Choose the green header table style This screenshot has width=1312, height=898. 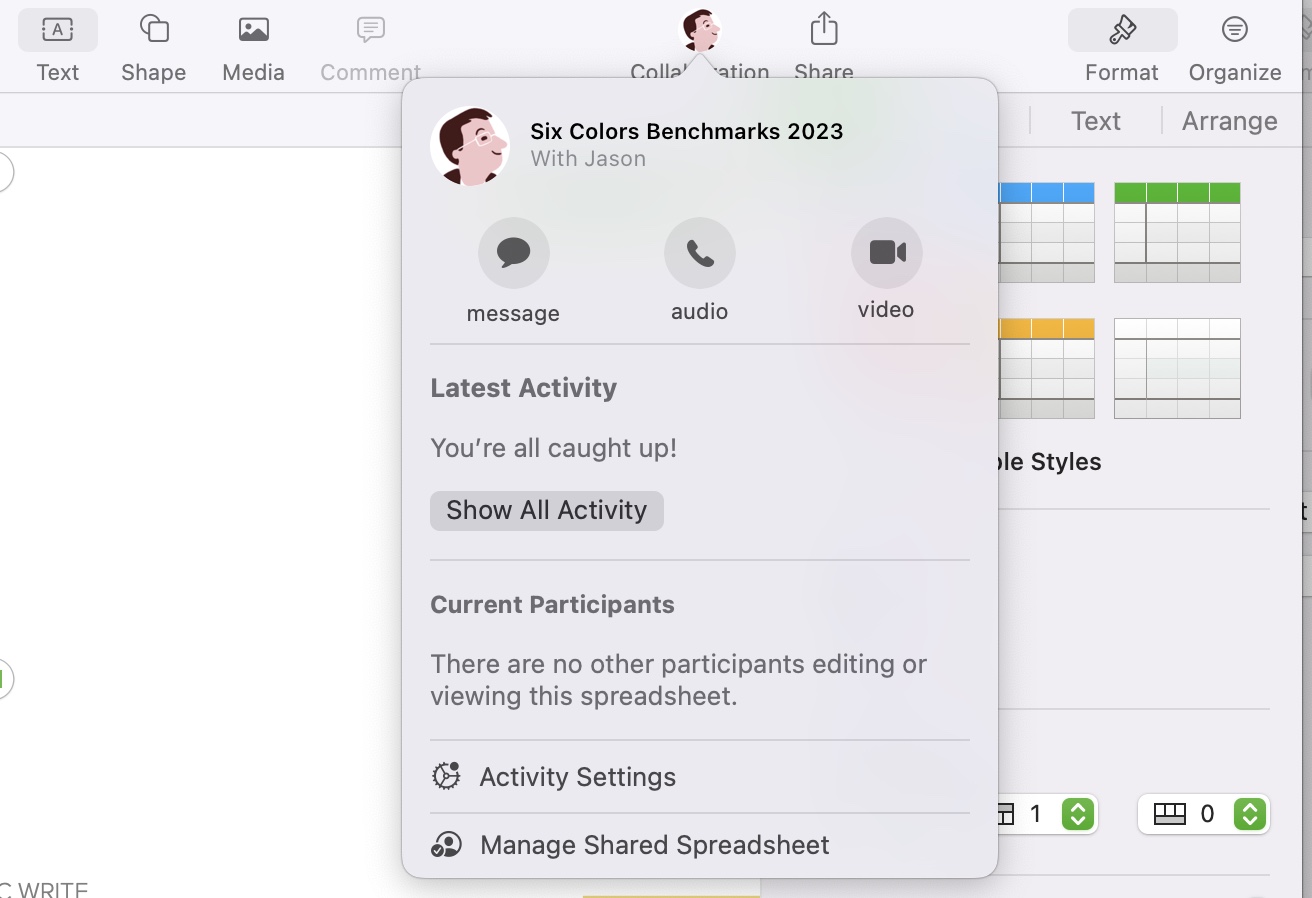click(x=1177, y=232)
